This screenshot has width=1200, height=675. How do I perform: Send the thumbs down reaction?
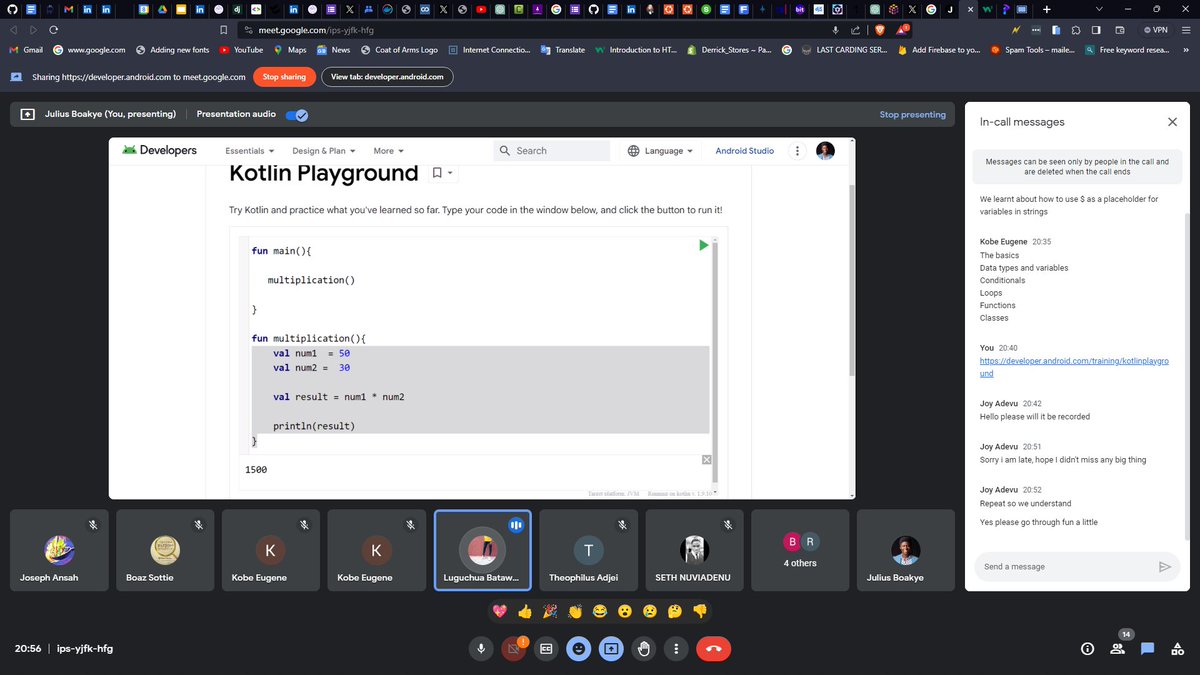700,611
